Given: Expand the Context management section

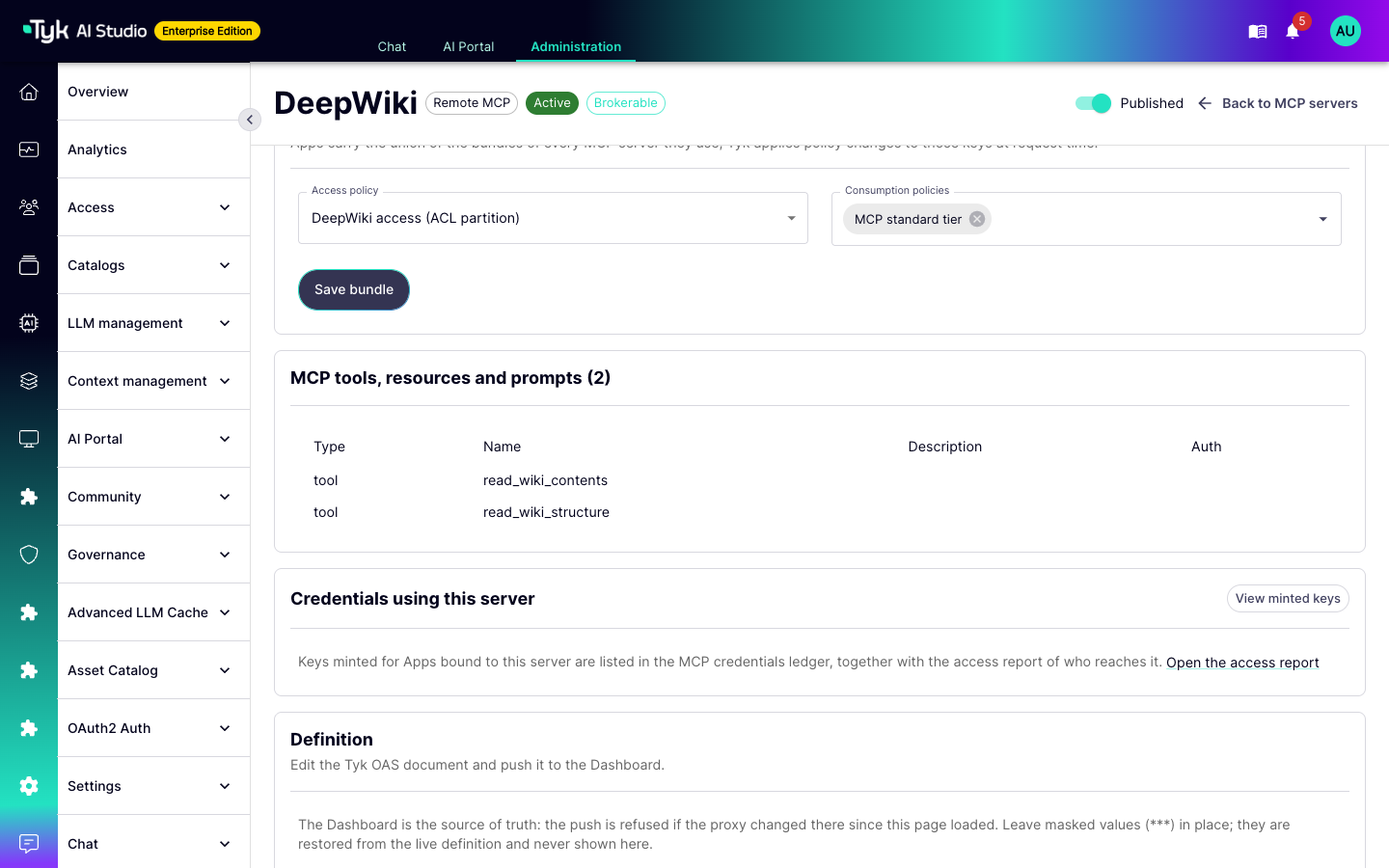Looking at the screenshot, I should click(153, 381).
